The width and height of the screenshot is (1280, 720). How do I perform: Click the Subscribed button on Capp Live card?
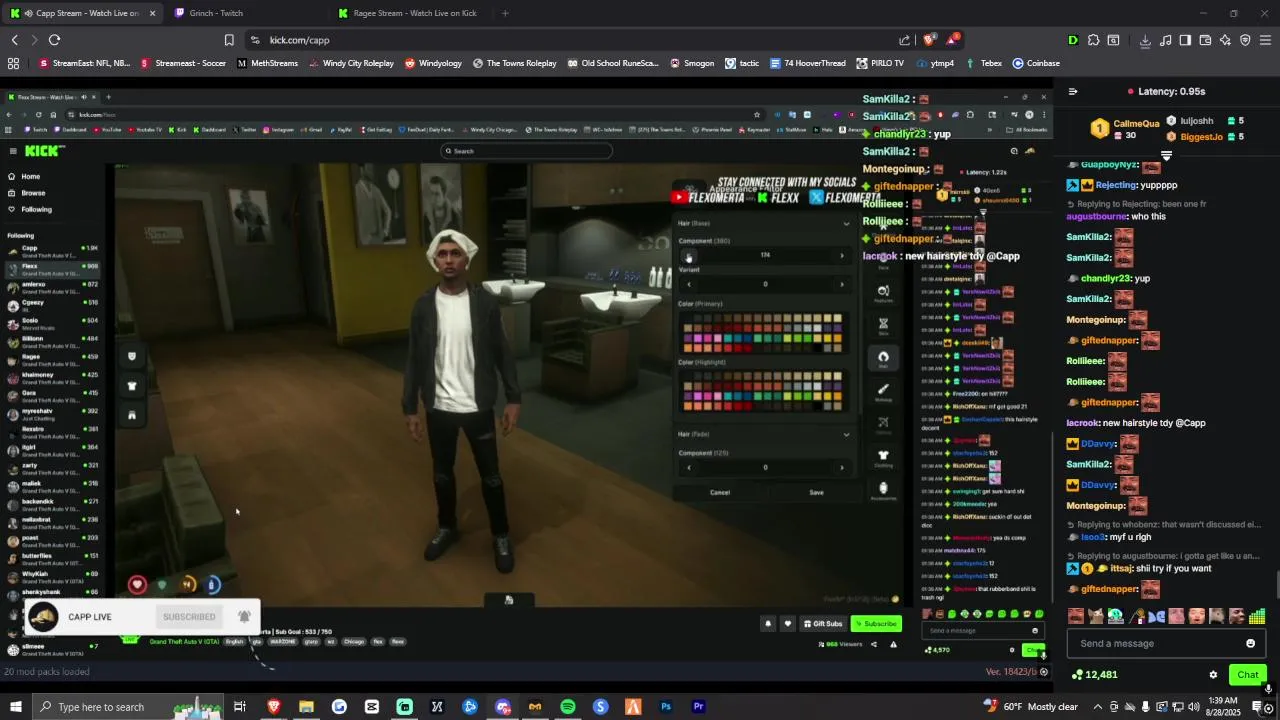click(189, 617)
